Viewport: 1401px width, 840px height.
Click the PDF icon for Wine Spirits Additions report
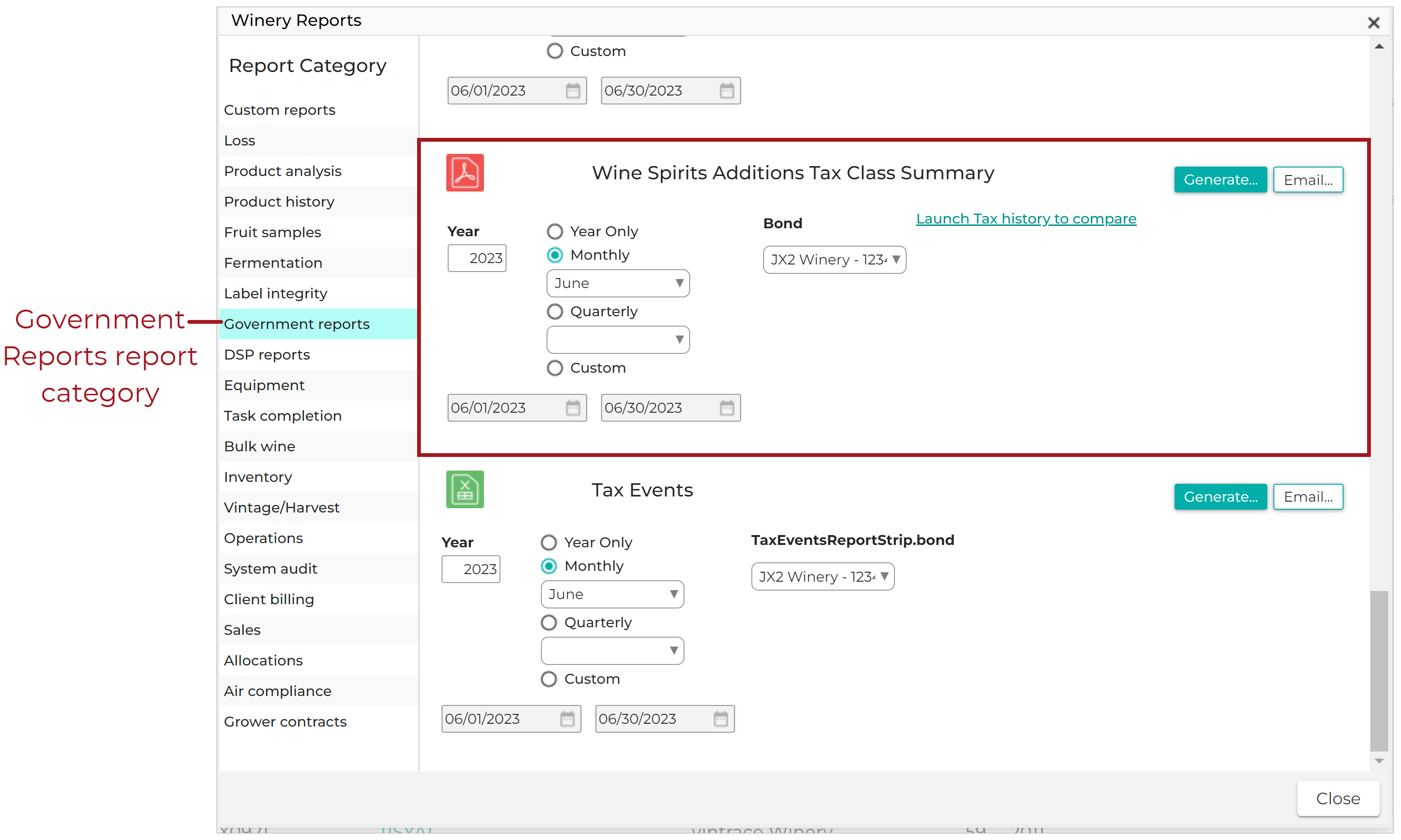[x=465, y=173]
